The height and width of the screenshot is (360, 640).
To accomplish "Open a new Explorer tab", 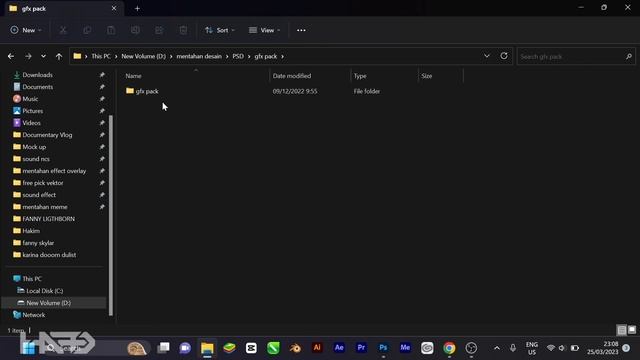I will [137, 8].
